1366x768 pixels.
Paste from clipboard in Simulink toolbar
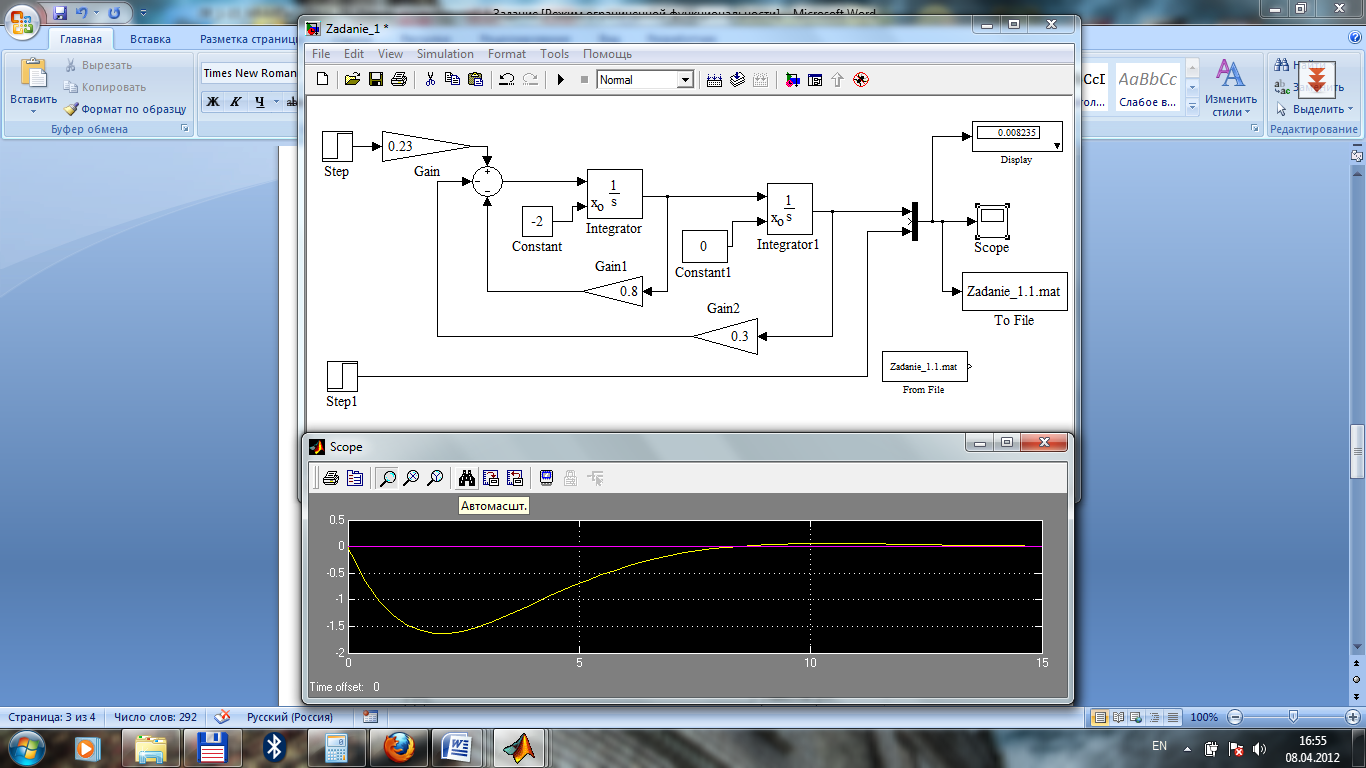[475, 80]
